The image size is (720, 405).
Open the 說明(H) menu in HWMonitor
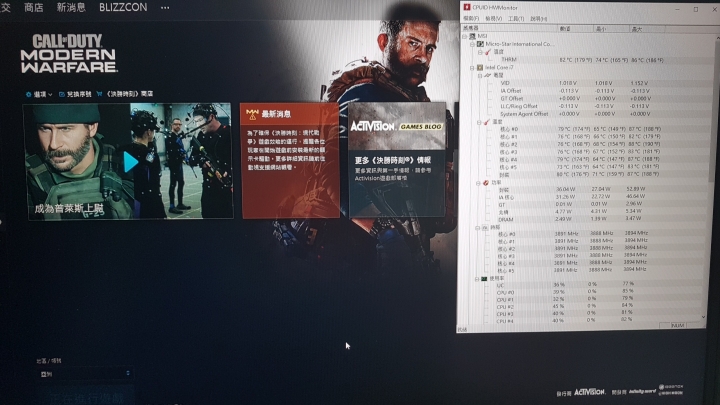[538, 18]
